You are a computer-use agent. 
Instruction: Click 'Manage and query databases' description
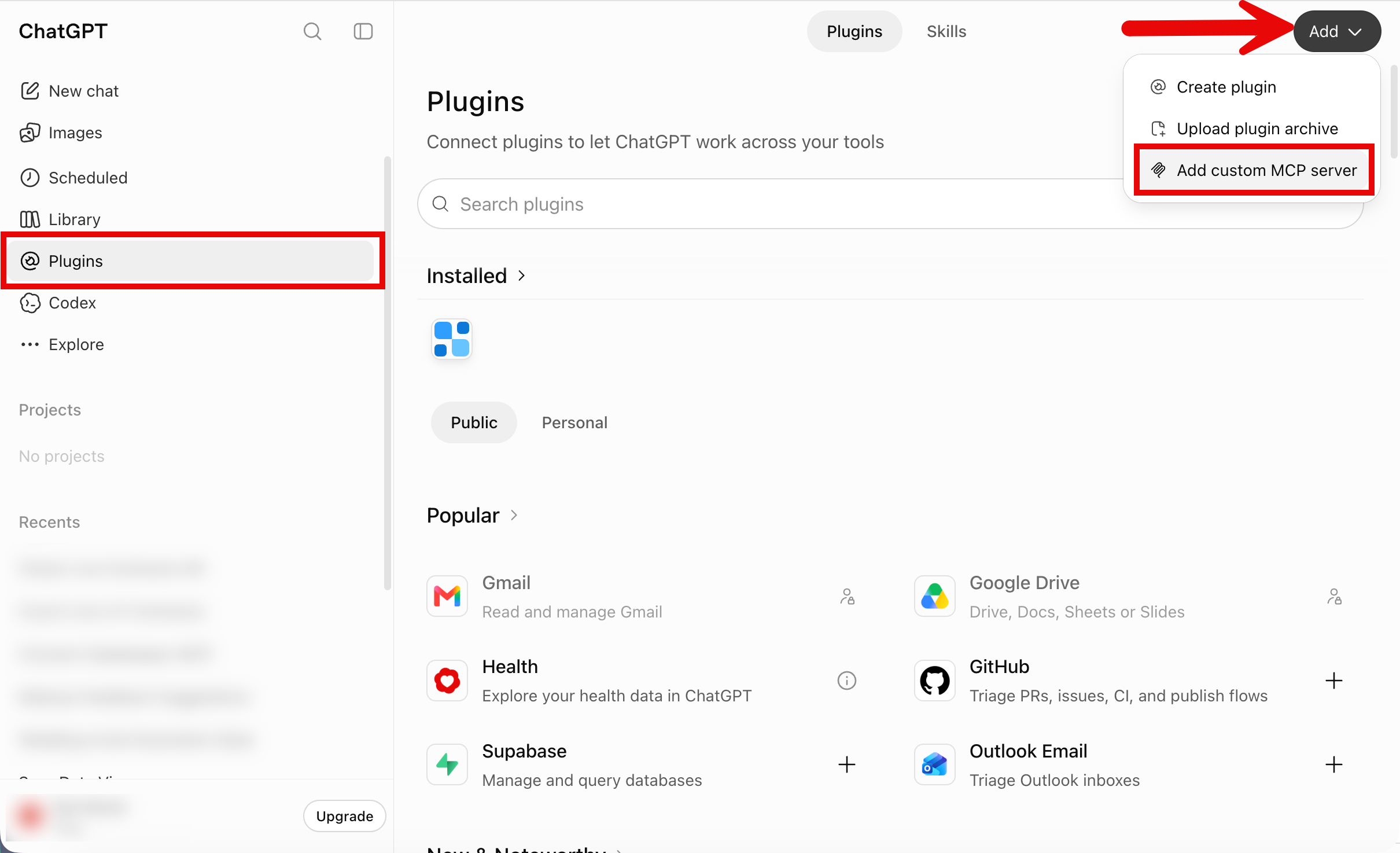tap(592, 780)
